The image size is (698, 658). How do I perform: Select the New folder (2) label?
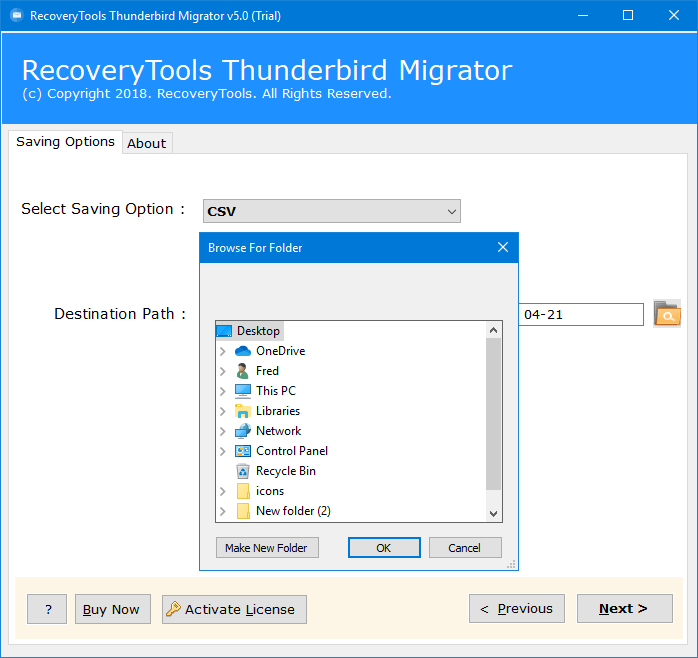point(293,511)
